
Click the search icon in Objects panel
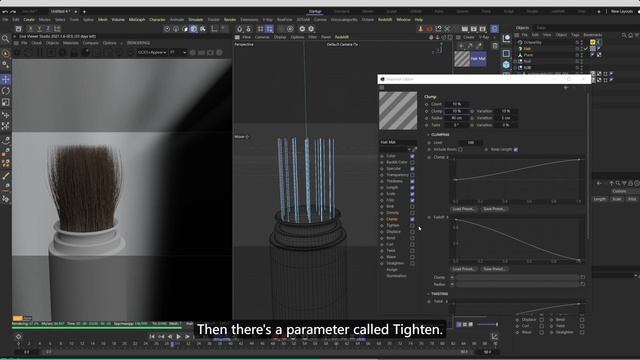point(624,35)
